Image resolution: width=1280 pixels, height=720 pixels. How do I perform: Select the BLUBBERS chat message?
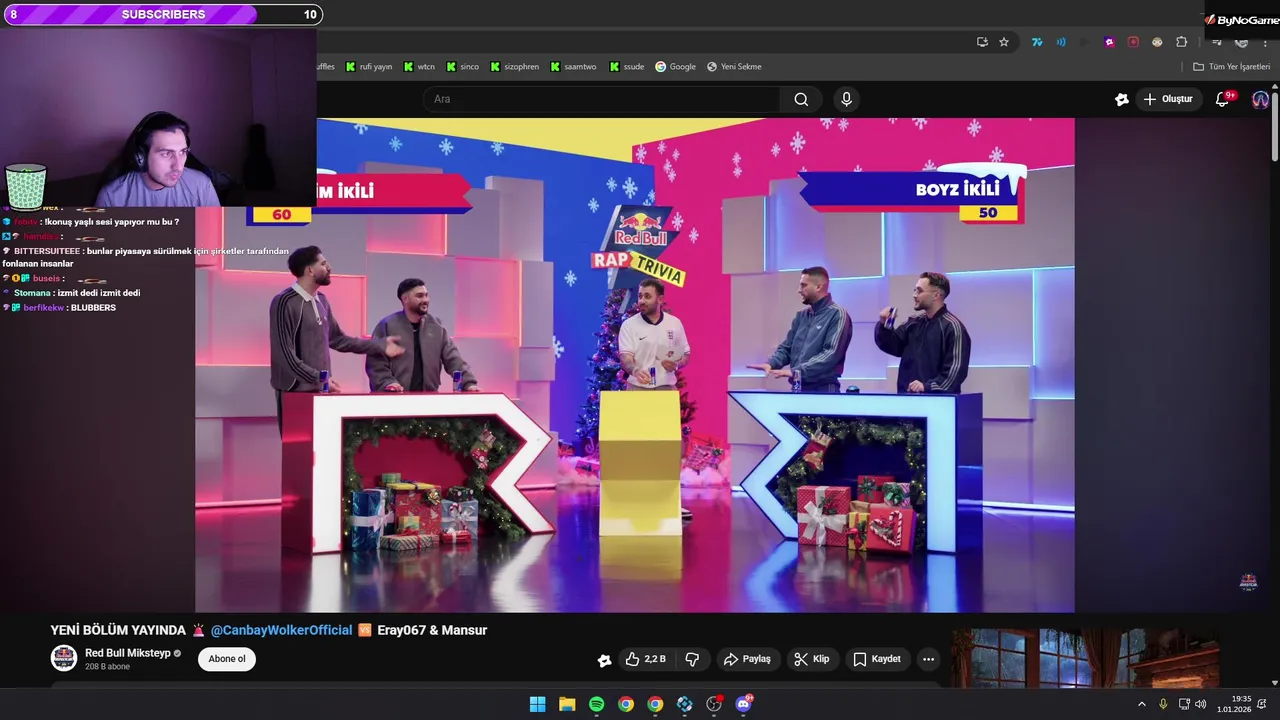[60, 308]
